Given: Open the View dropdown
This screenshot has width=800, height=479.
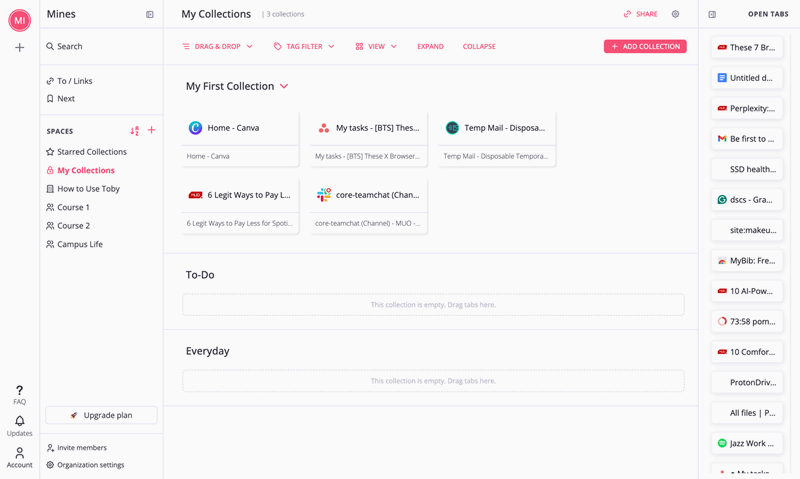Looking at the screenshot, I should tap(376, 46).
